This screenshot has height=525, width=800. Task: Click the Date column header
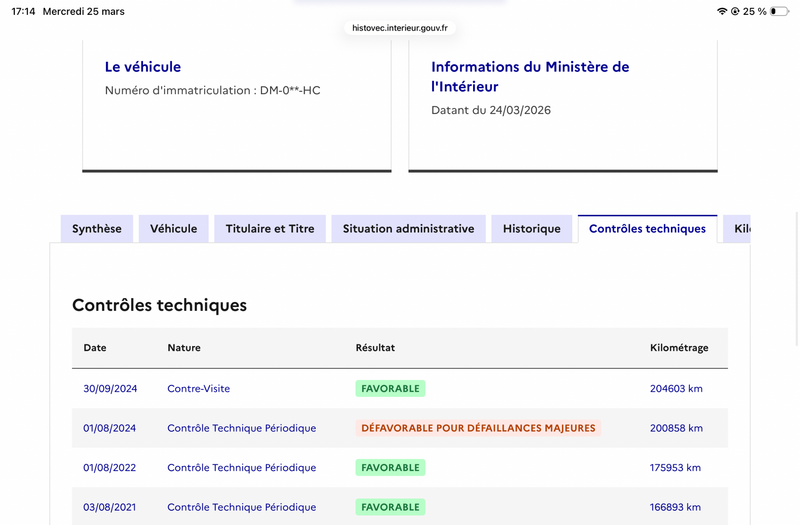pyautogui.click(x=95, y=348)
